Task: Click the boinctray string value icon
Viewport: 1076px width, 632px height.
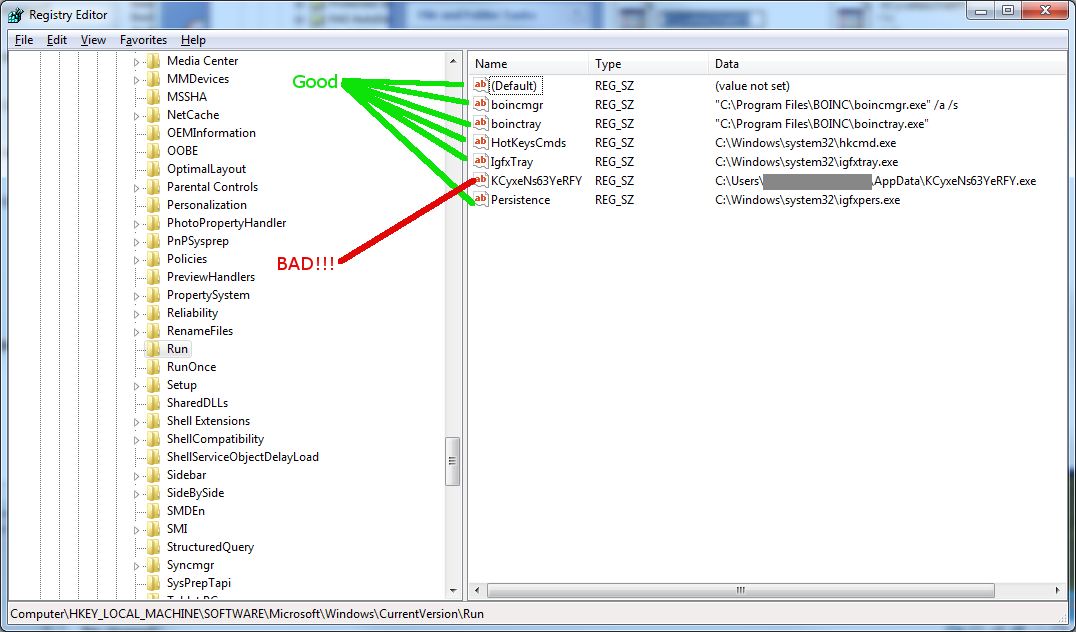Action: (x=481, y=124)
